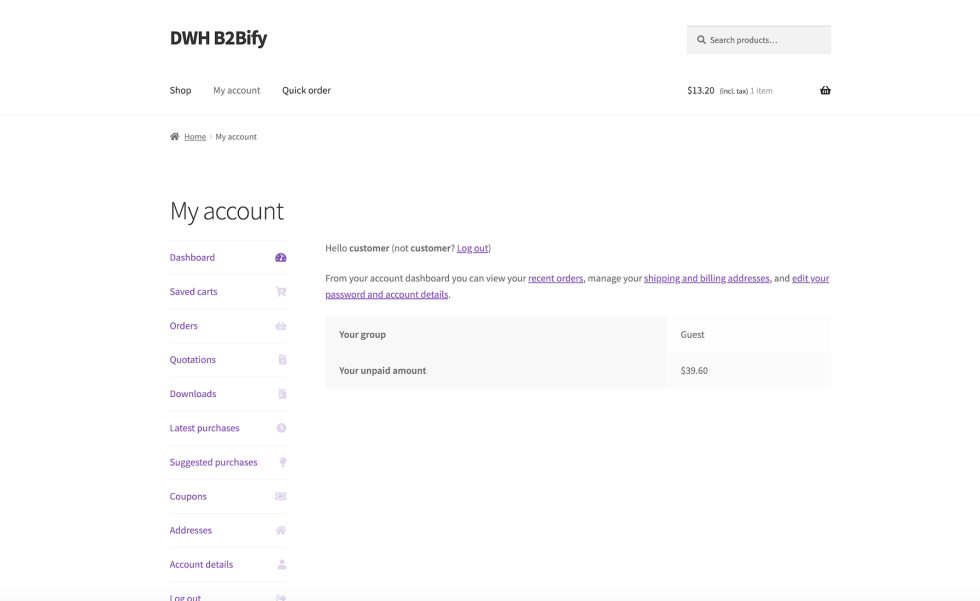Click the Home breadcrumb link
Image resolution: width=980 pixels, height=601 pixels.
click(195, 137)
